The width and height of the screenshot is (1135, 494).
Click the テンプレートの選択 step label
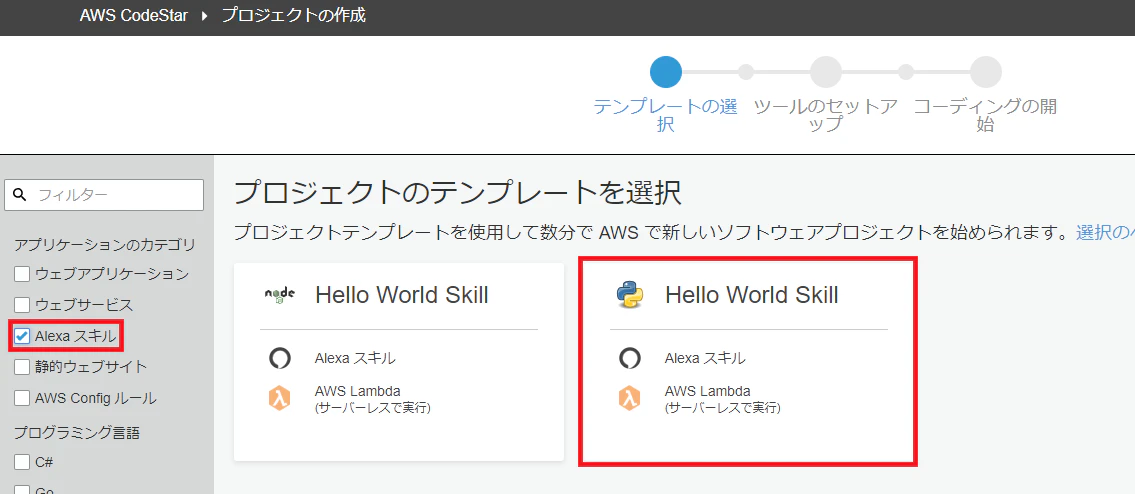[666, 115]
